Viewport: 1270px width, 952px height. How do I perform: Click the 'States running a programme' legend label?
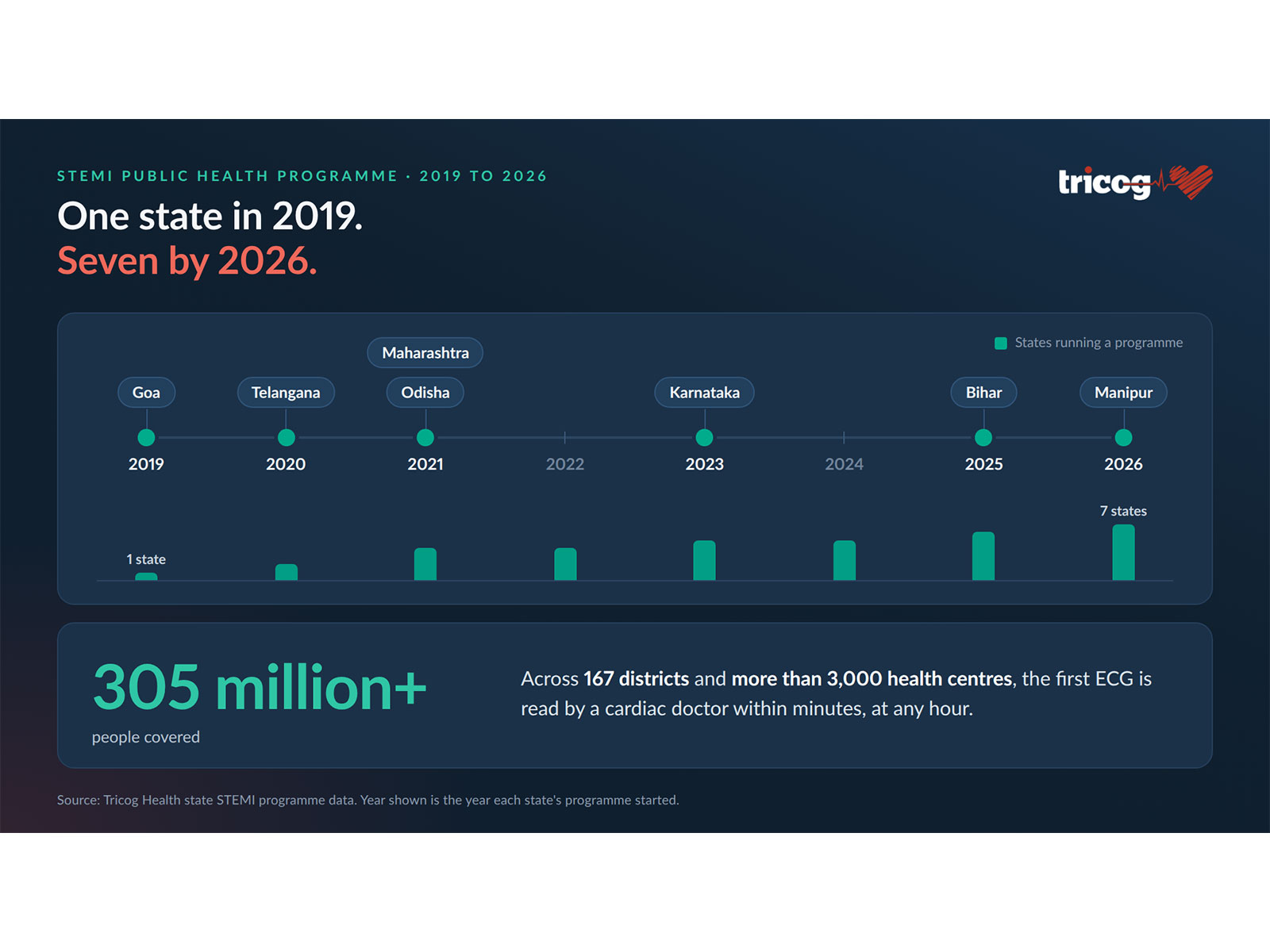tap(1099, 343)
